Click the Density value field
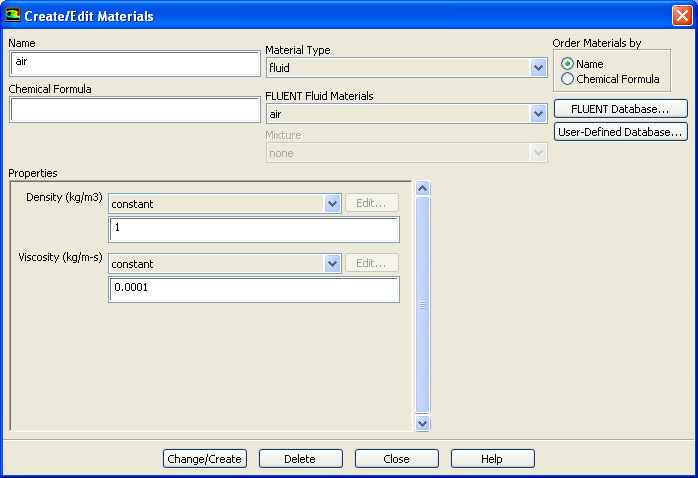This screenshot has width=698, height=478. [x=254, y=229]
